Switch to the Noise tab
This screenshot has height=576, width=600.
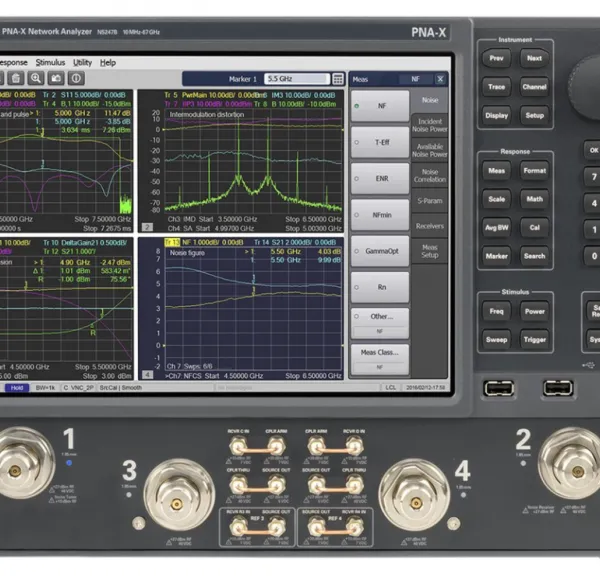coord(430,100)
